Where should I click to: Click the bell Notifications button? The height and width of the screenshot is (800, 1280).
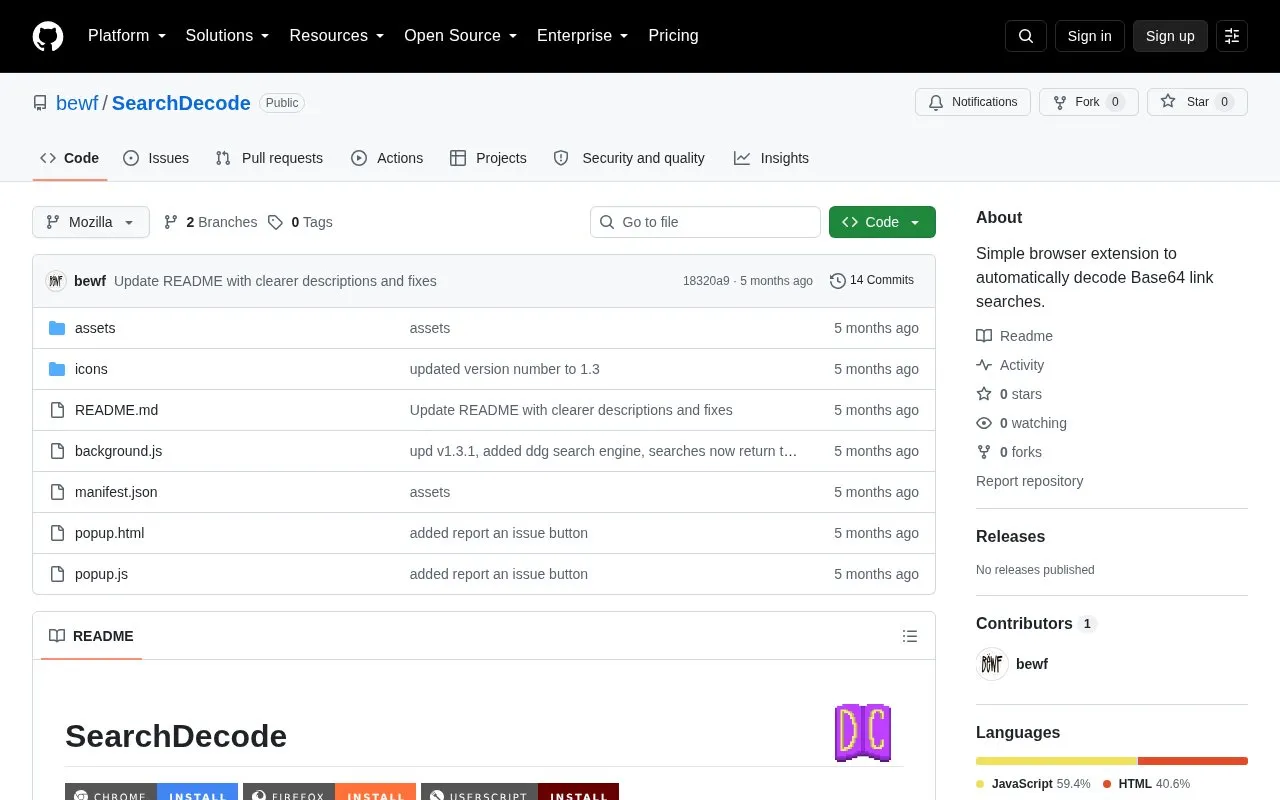tap(973, 102)
